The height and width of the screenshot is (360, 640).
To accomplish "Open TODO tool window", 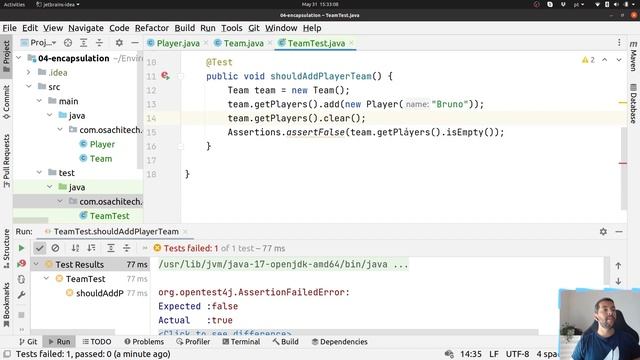I will (96, 342).
